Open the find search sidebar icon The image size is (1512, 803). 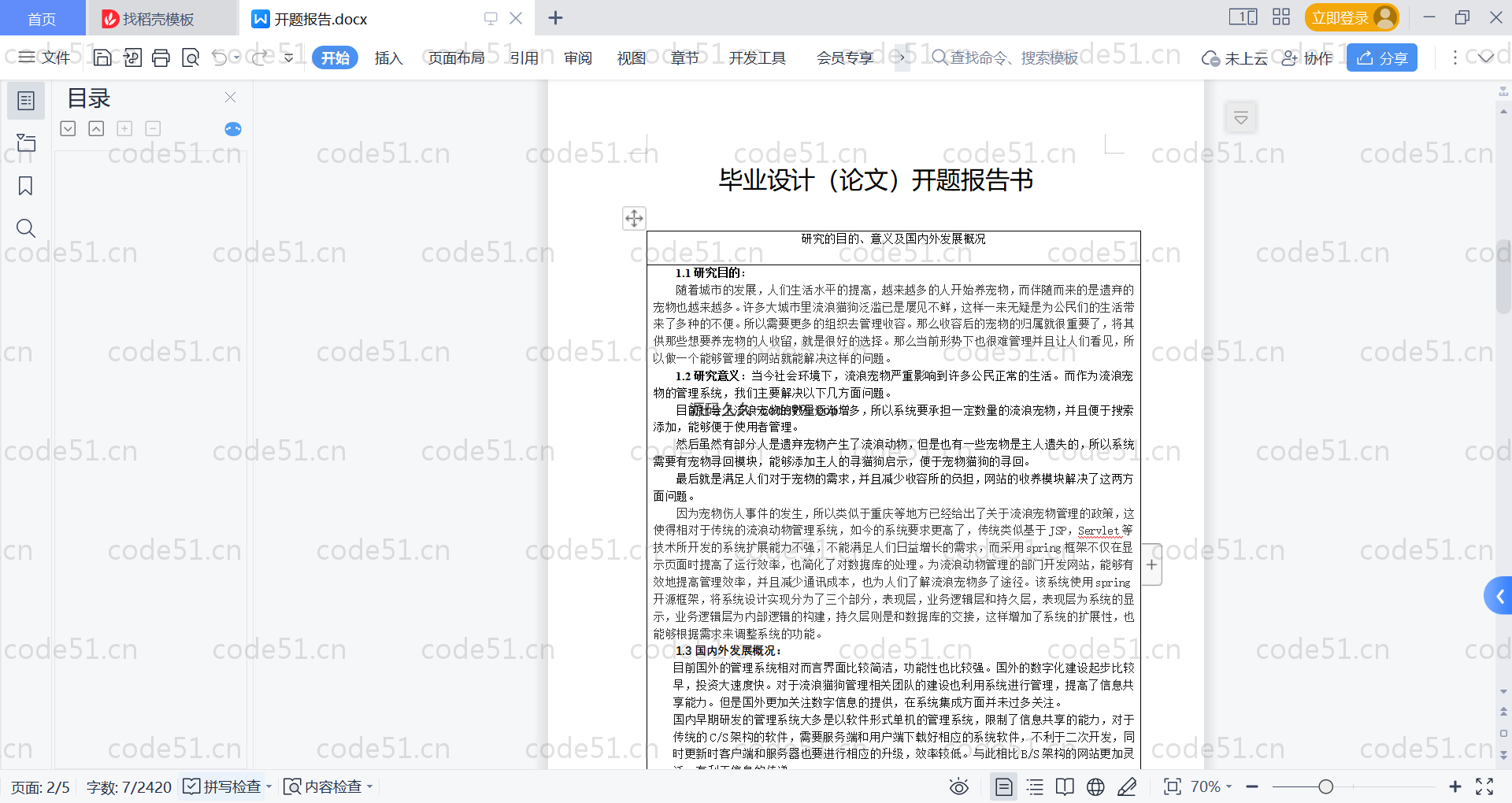(x=26, y=228)
